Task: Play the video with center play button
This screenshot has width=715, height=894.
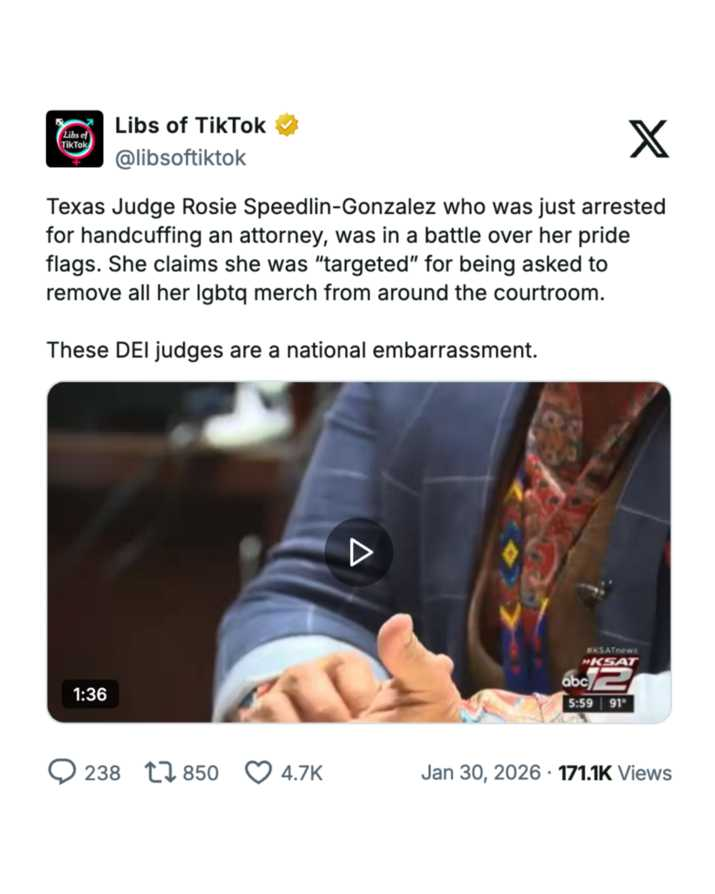Action: 359,552
